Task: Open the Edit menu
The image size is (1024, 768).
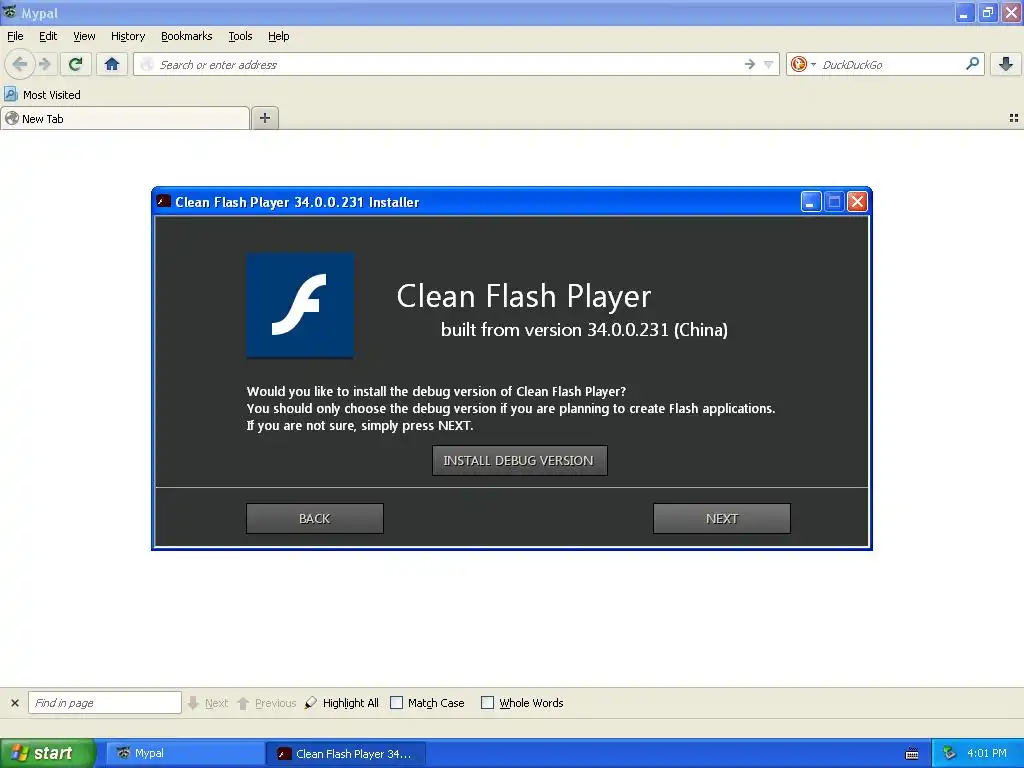Action: click(48, 36)
